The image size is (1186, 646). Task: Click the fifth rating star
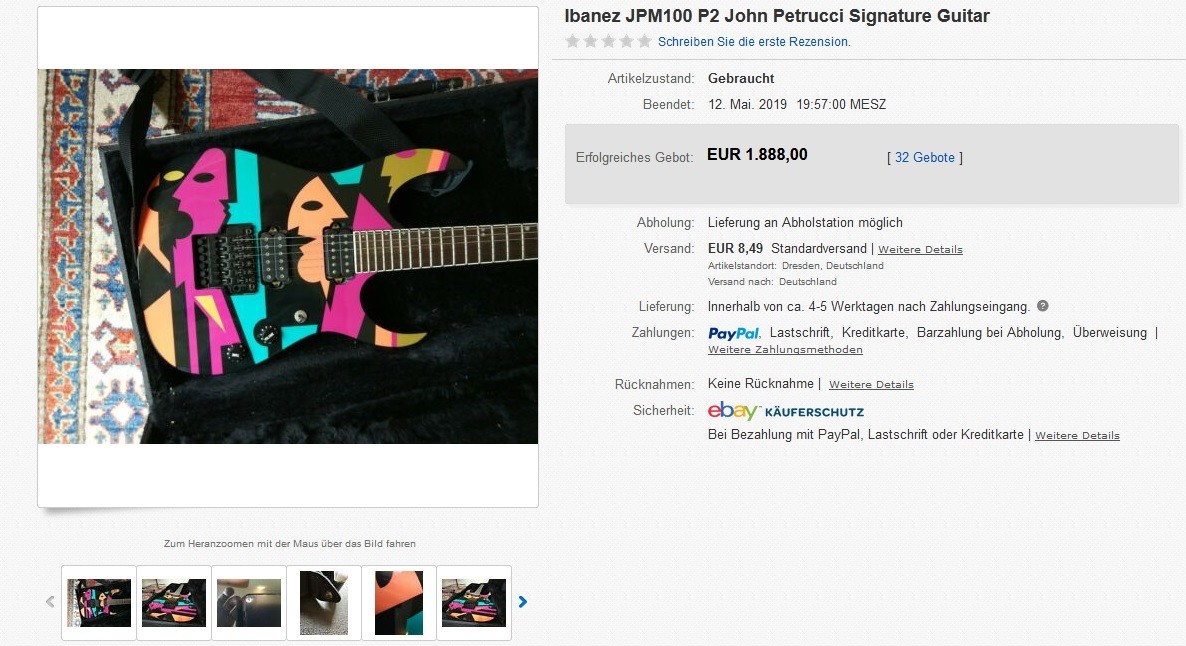coord(644,42)
